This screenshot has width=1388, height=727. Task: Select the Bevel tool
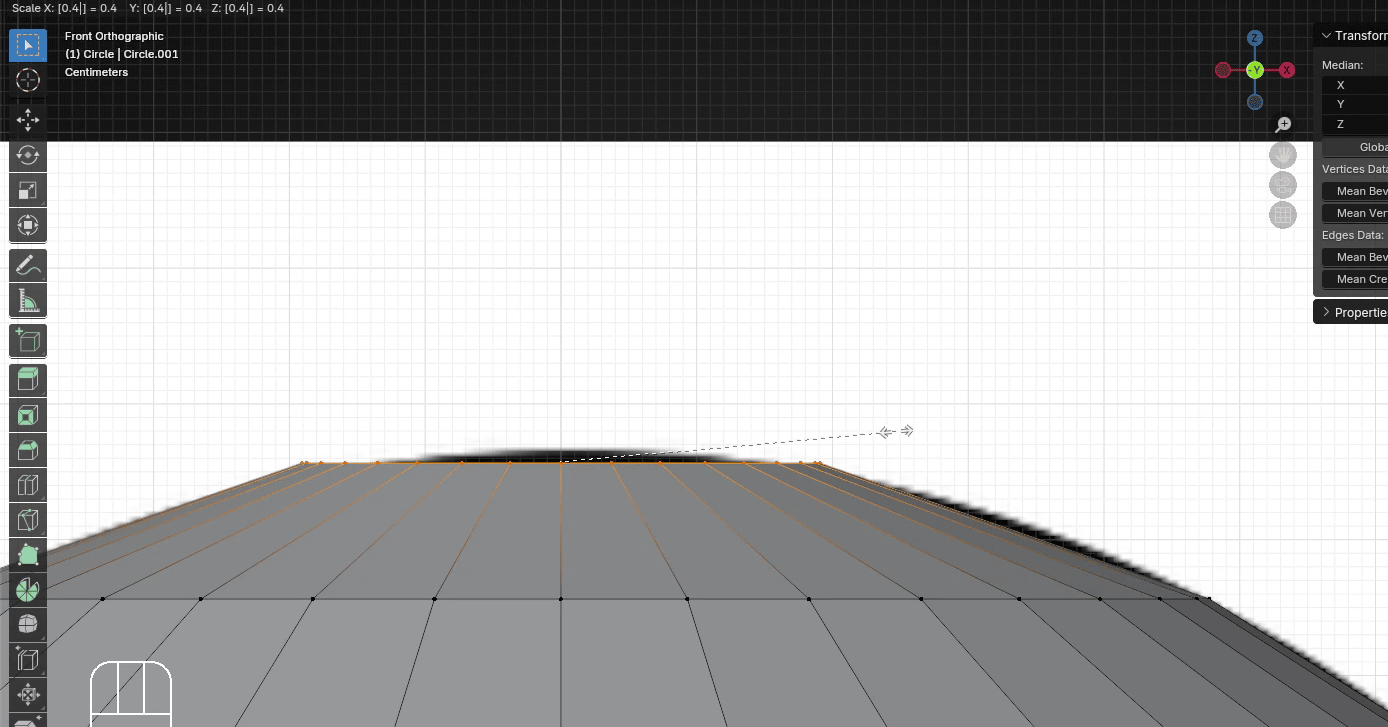pos(28,450)
